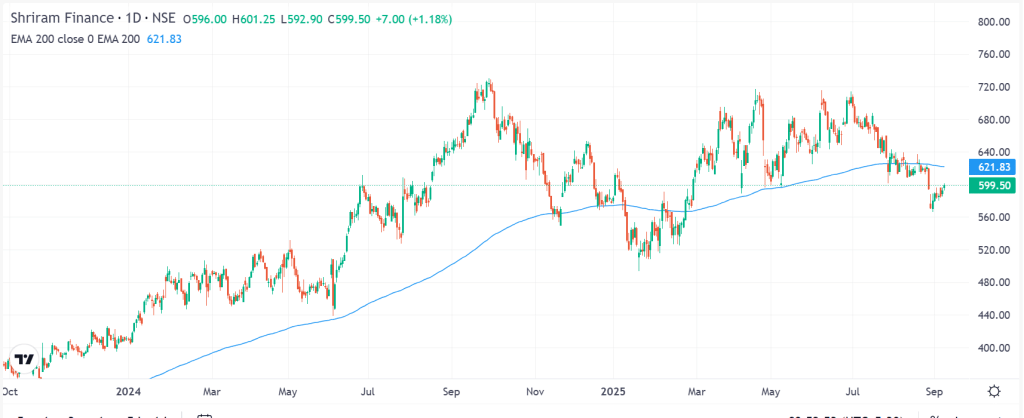Viewport: 1024px width, 418px height.
Task: Open chart settings gear icon
Action: [x=994, y=392]
